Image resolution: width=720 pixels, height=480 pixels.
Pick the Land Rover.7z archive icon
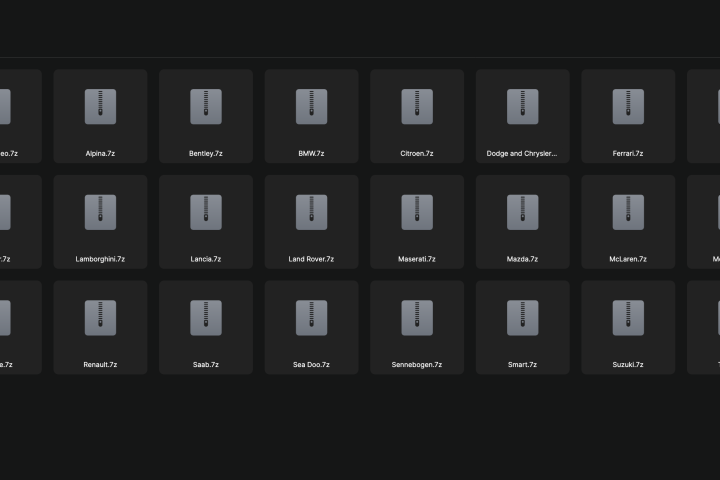tap(312, 212)
